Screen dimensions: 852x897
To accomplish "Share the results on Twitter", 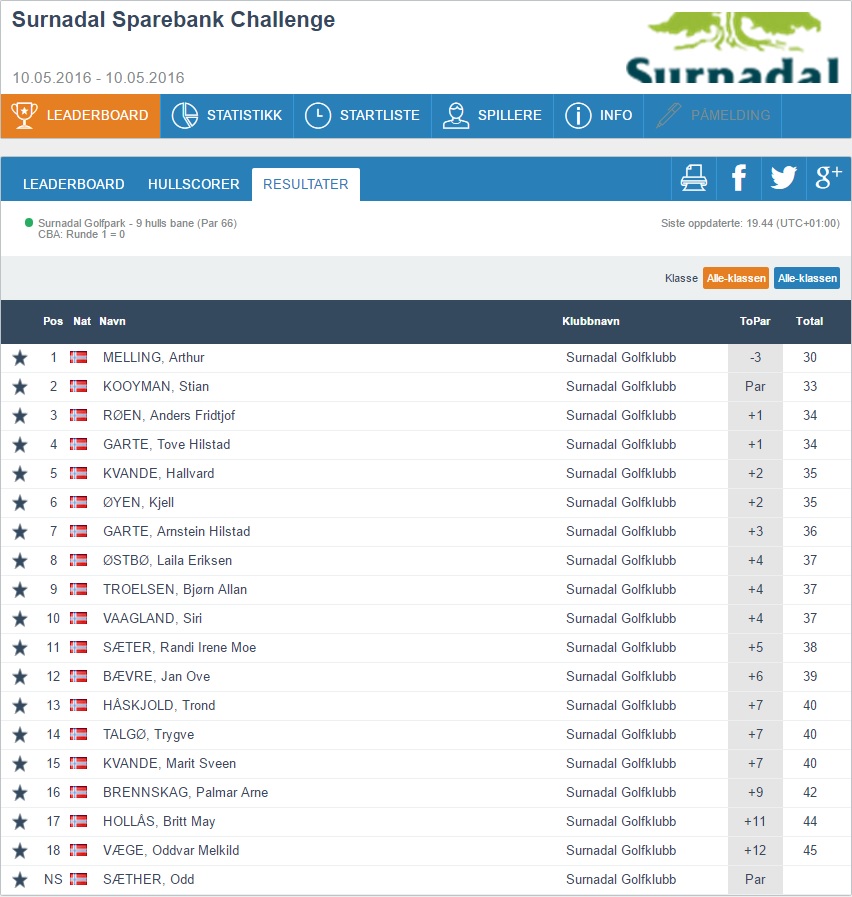I will pyautogui.click(x=783, y=178).
